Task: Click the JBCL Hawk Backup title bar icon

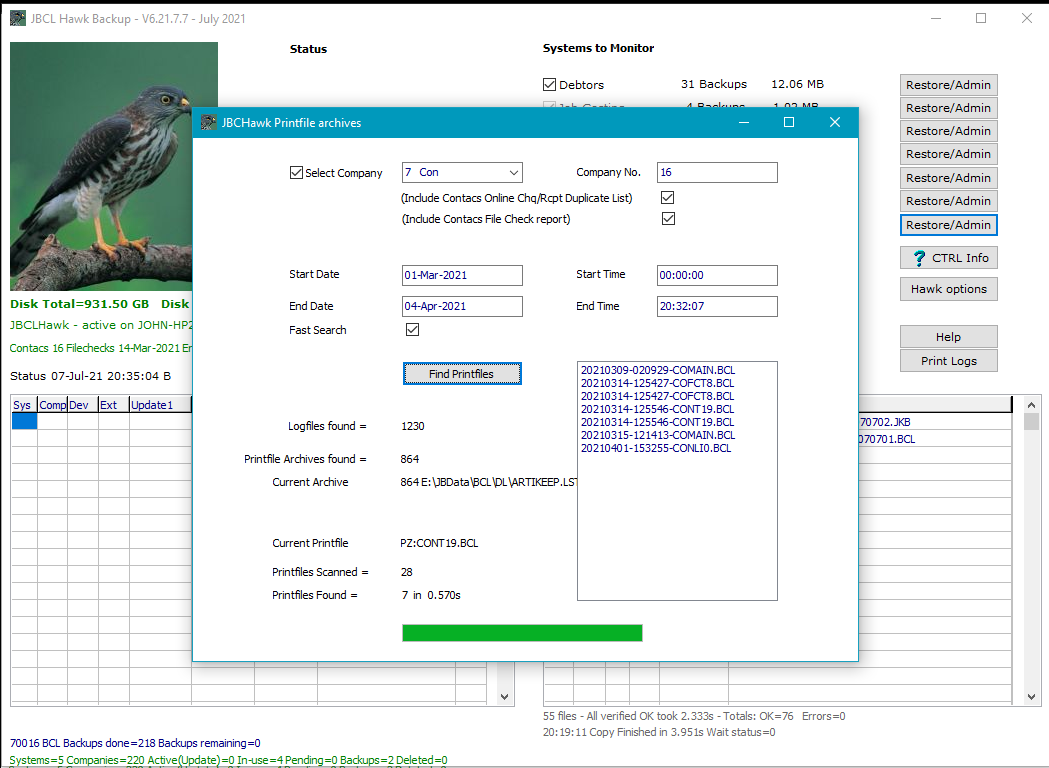Action: click(17, 18)
